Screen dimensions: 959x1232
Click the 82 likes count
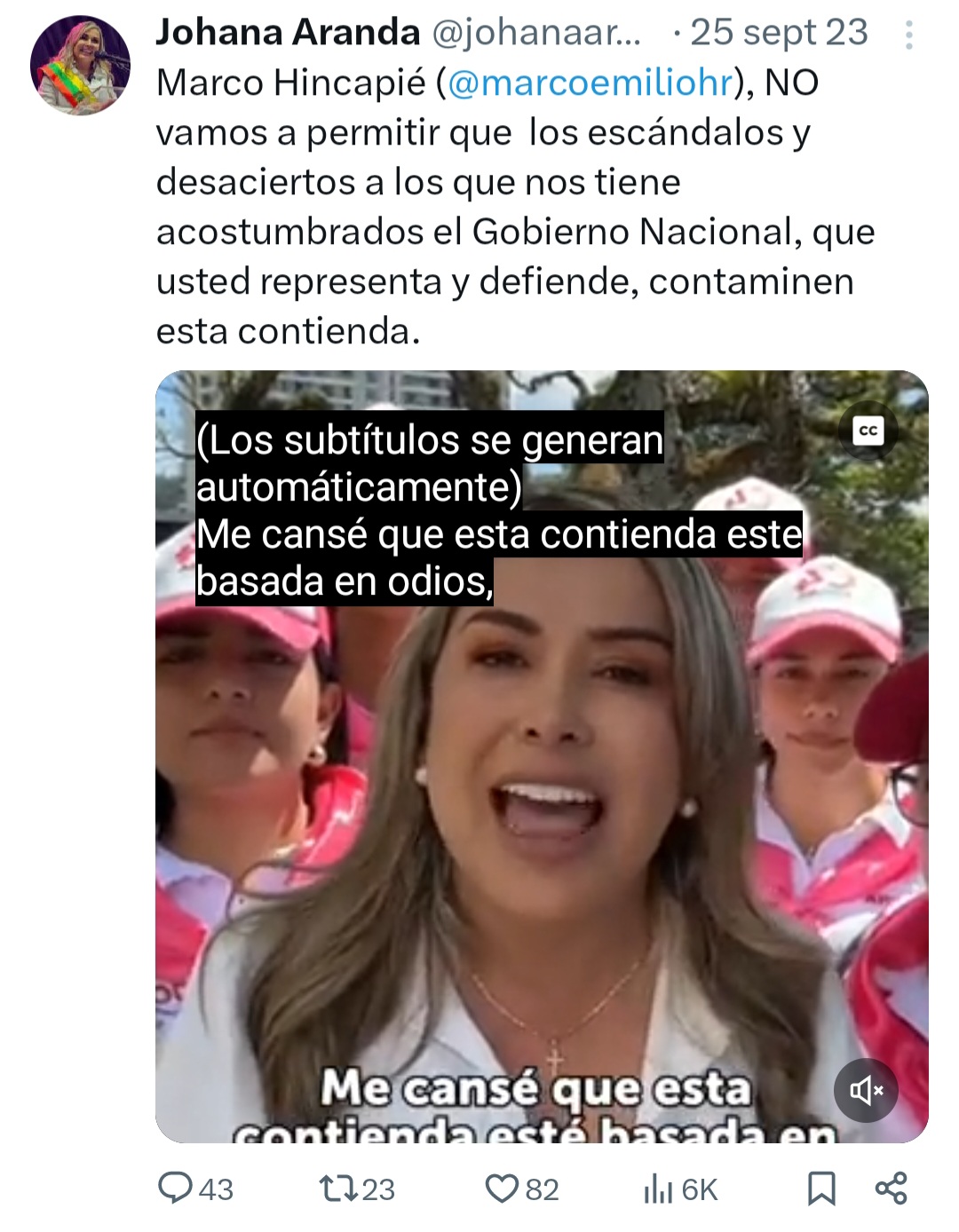tap(542, 1189)
